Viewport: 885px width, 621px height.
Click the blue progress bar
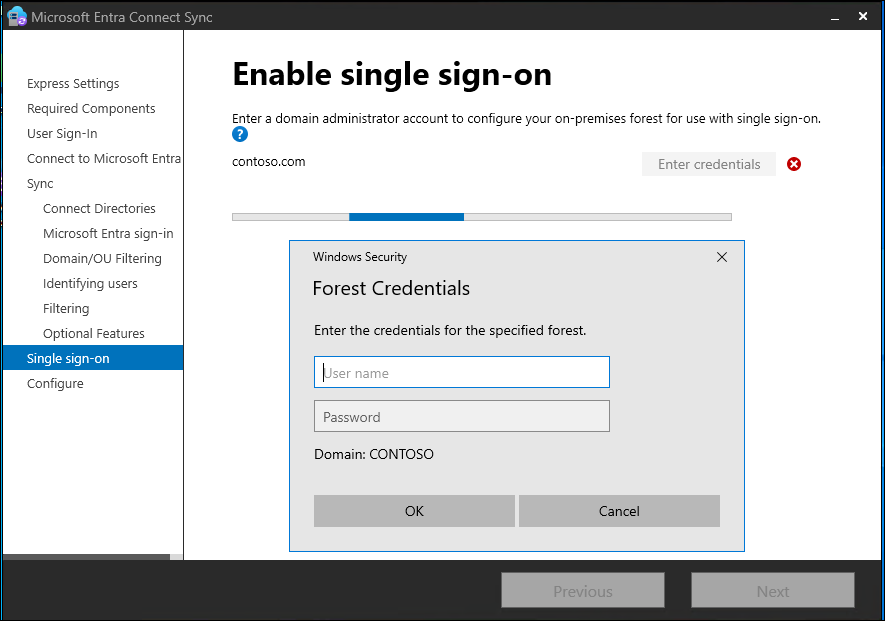pos(406,217)
